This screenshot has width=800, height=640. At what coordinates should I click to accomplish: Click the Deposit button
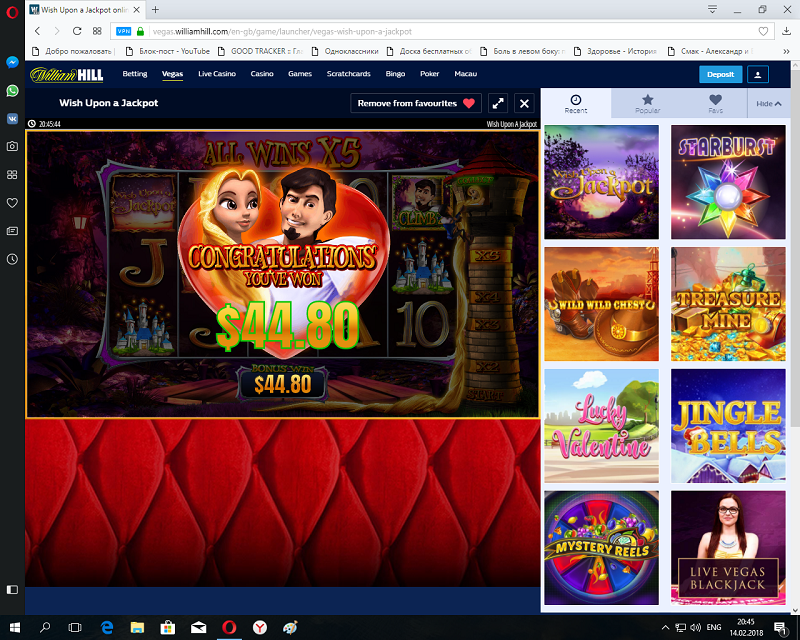pyautogui.click(x=720, y=75)
